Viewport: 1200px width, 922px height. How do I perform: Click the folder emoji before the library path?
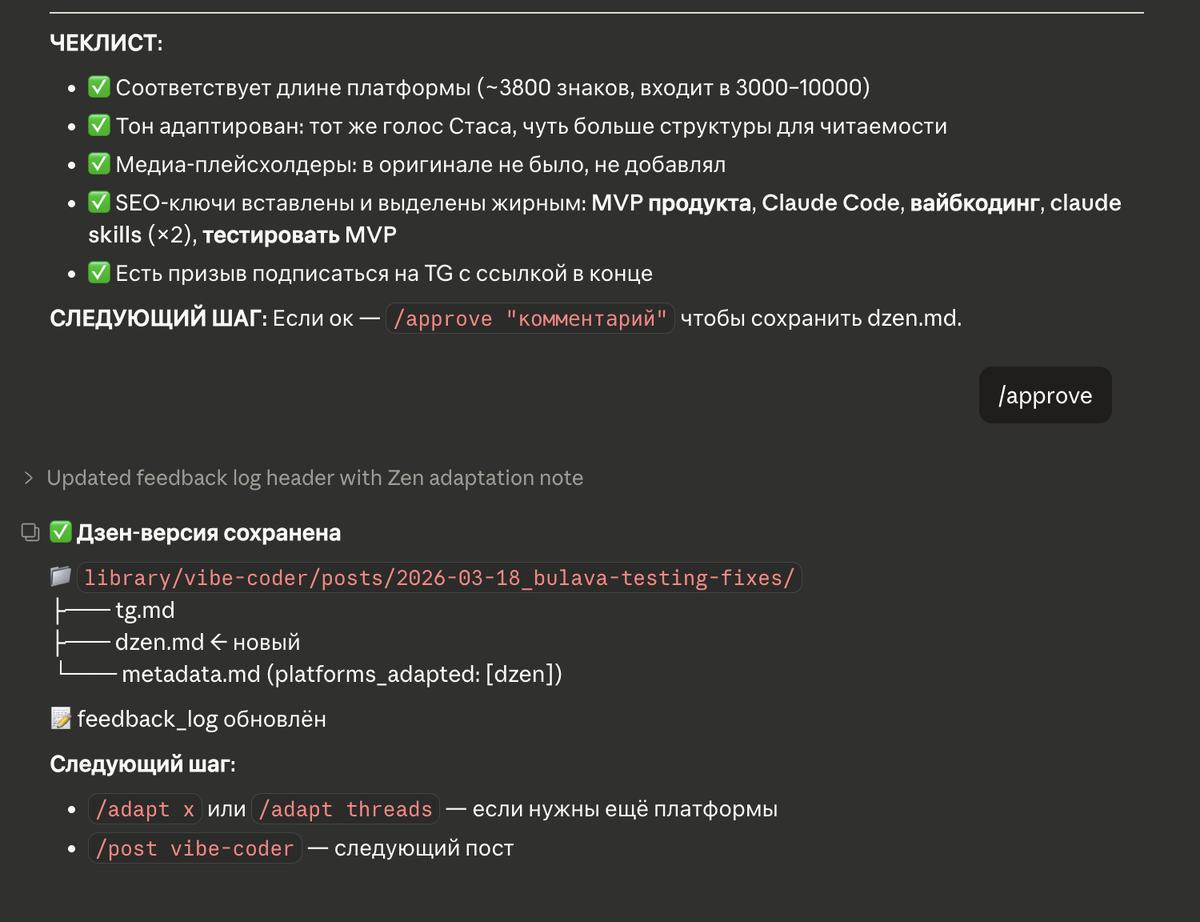tap(61, 578)
